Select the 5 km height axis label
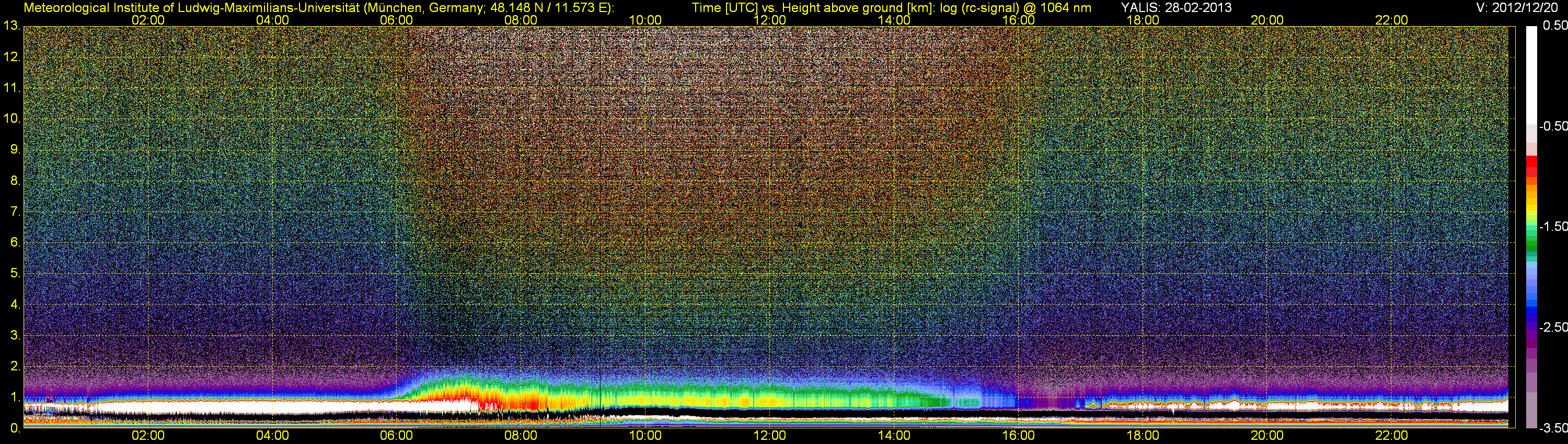Viewport: 1568px width, 444px height. [15, 274]
